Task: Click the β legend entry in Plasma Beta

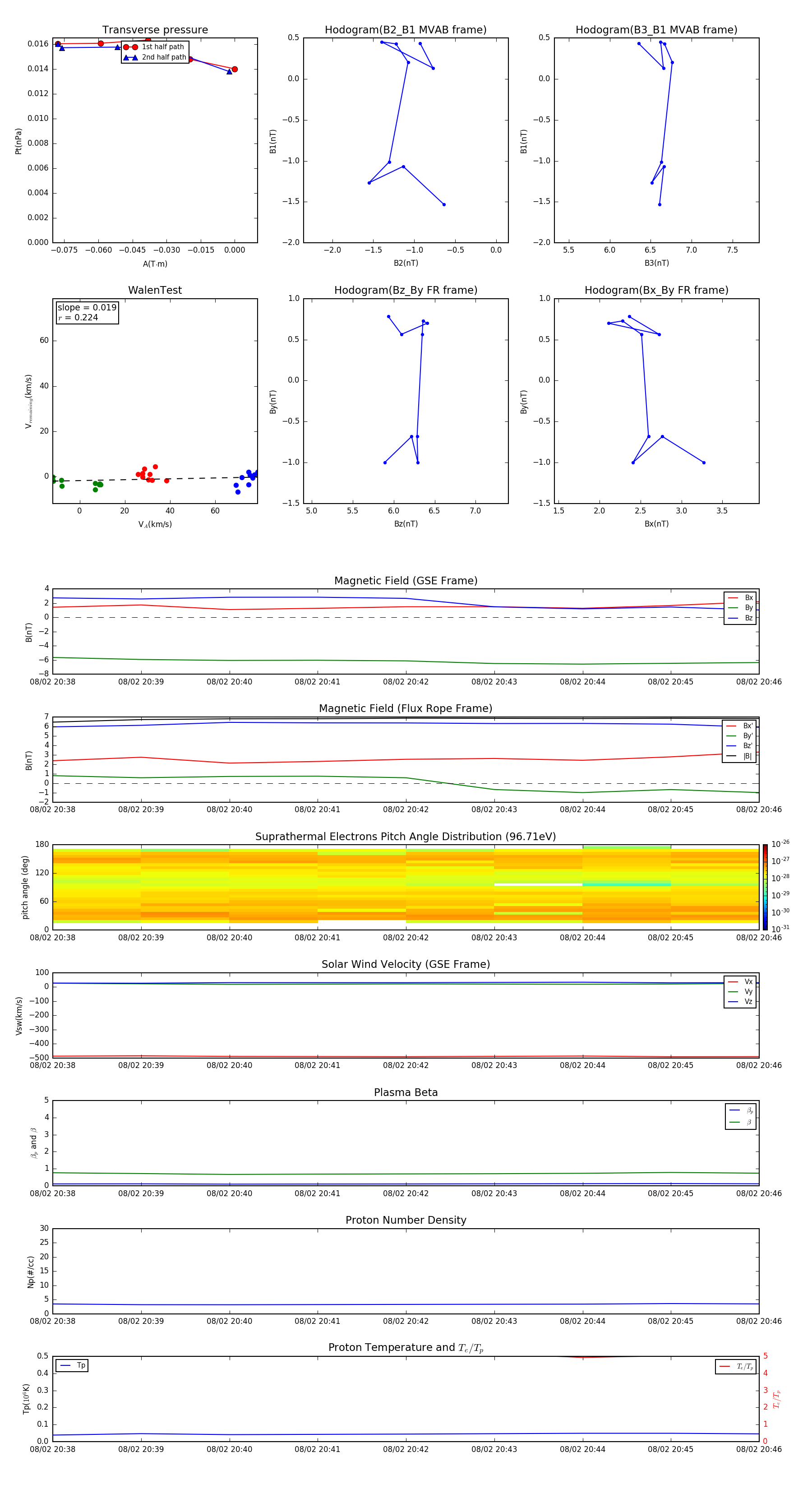Action: pyautogui.click(x=741, y=1123)
